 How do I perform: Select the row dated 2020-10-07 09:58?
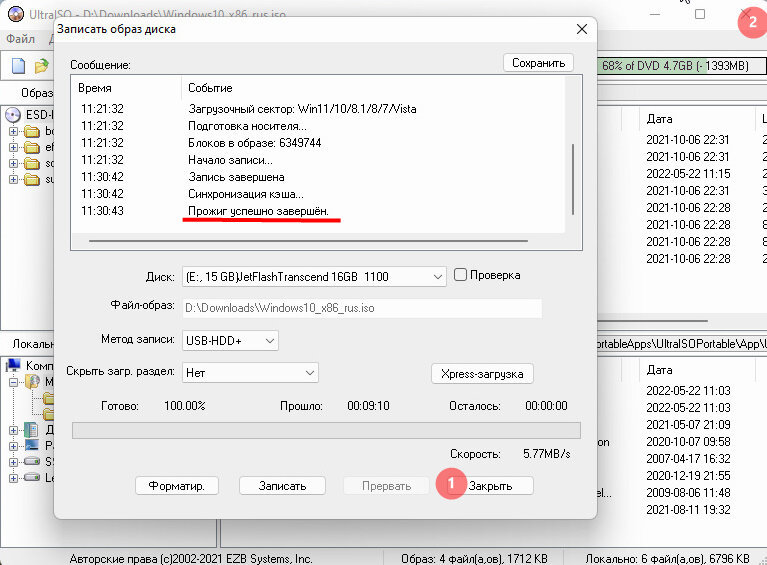[688, 442]
